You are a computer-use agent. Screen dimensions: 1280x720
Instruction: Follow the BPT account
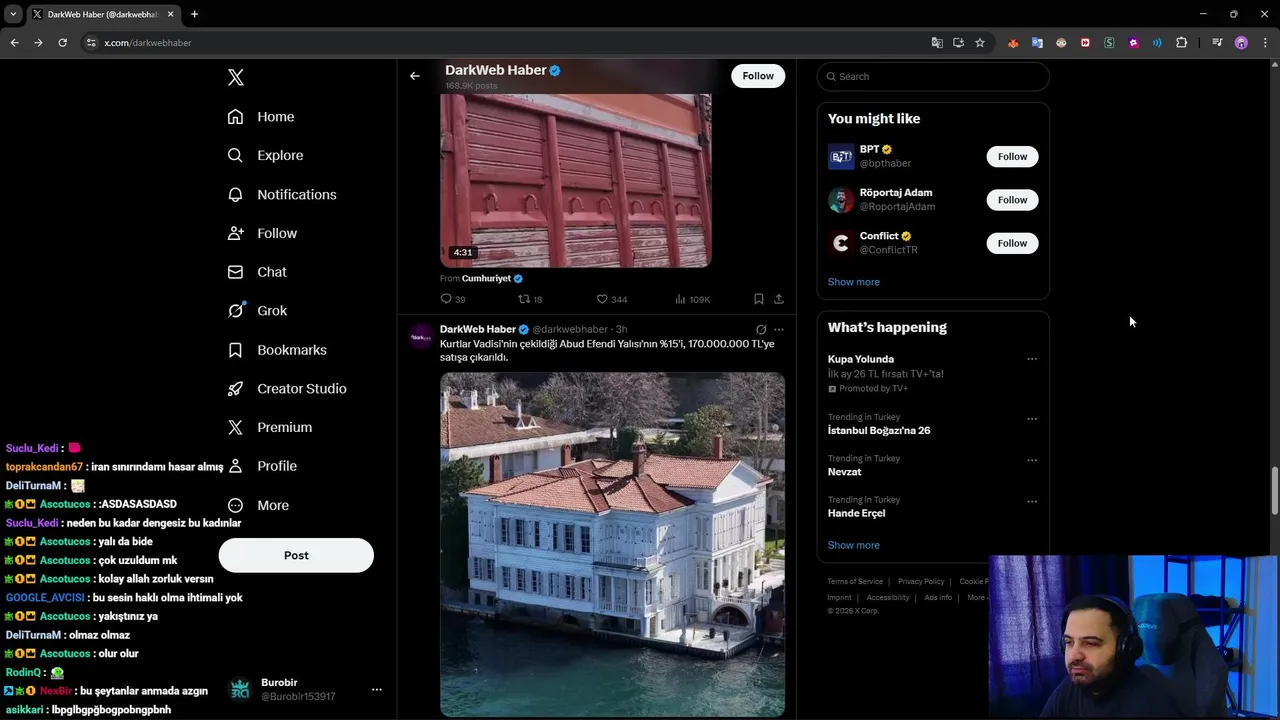coord(1012,156)
